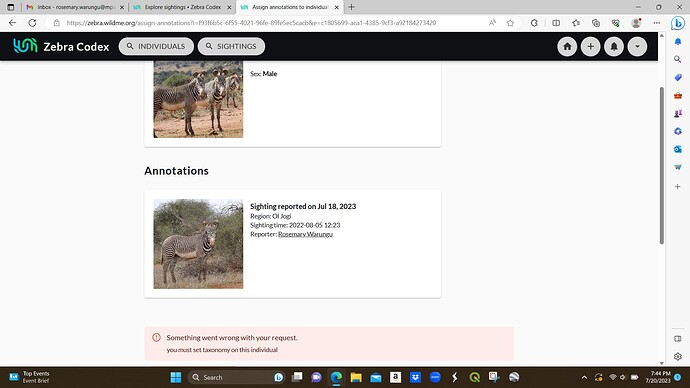
Task: Open Windows Start menu
Action: (x=176, y=377)
